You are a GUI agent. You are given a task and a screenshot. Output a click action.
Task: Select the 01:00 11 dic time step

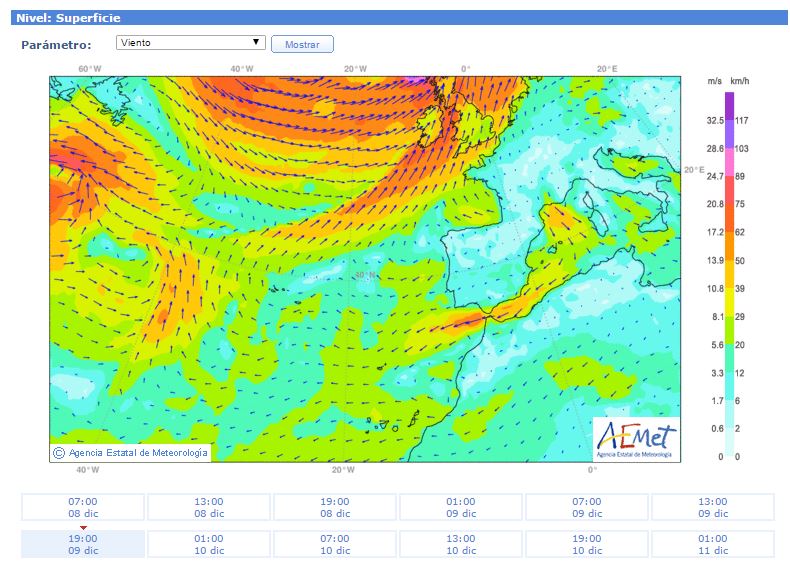(x=713, y=544)
